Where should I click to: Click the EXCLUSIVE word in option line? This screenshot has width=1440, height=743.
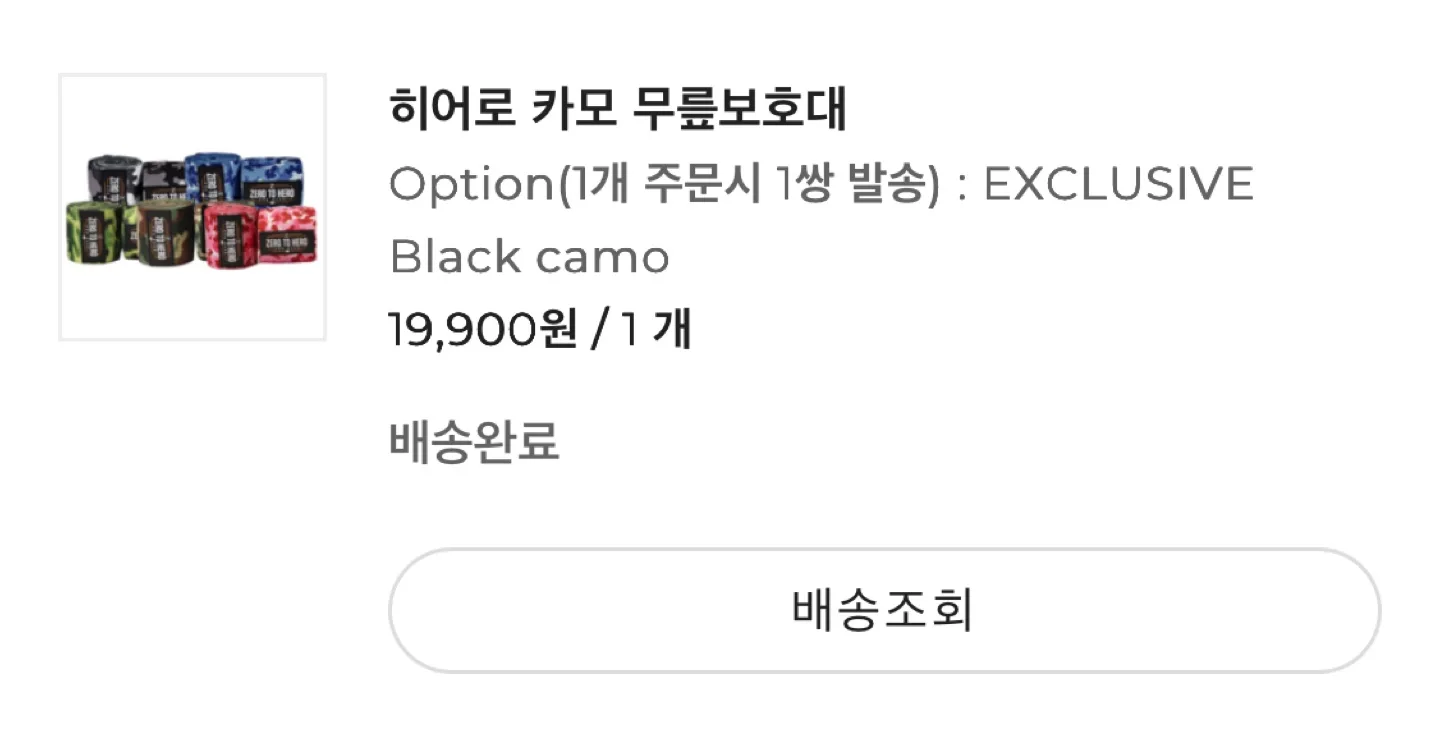(x=1118, y=184)
